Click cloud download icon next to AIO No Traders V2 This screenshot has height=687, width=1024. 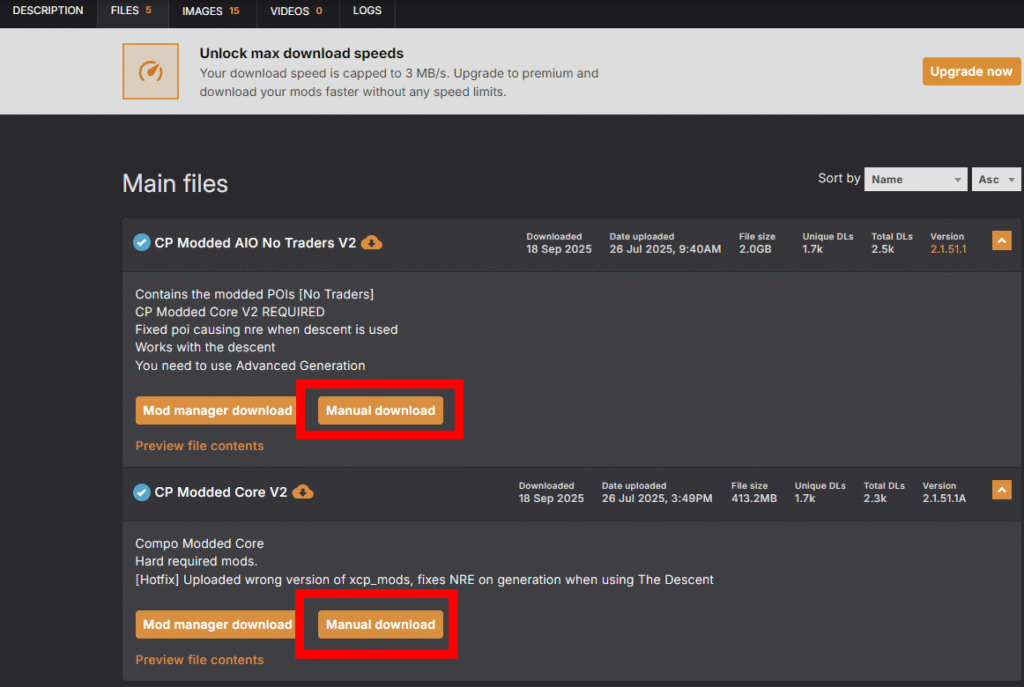371,243
